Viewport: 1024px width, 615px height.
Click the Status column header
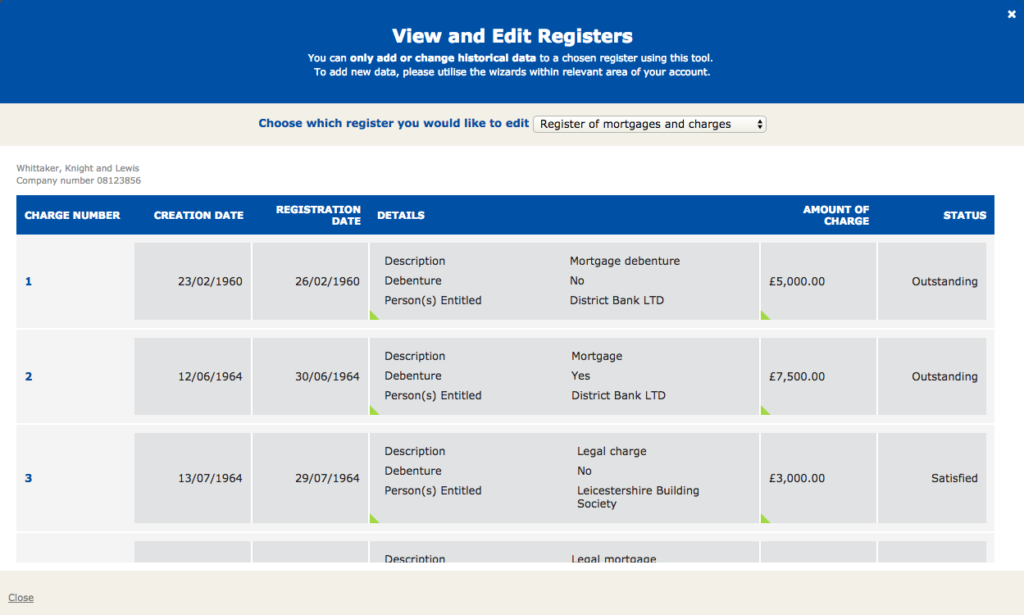(964, 215)
